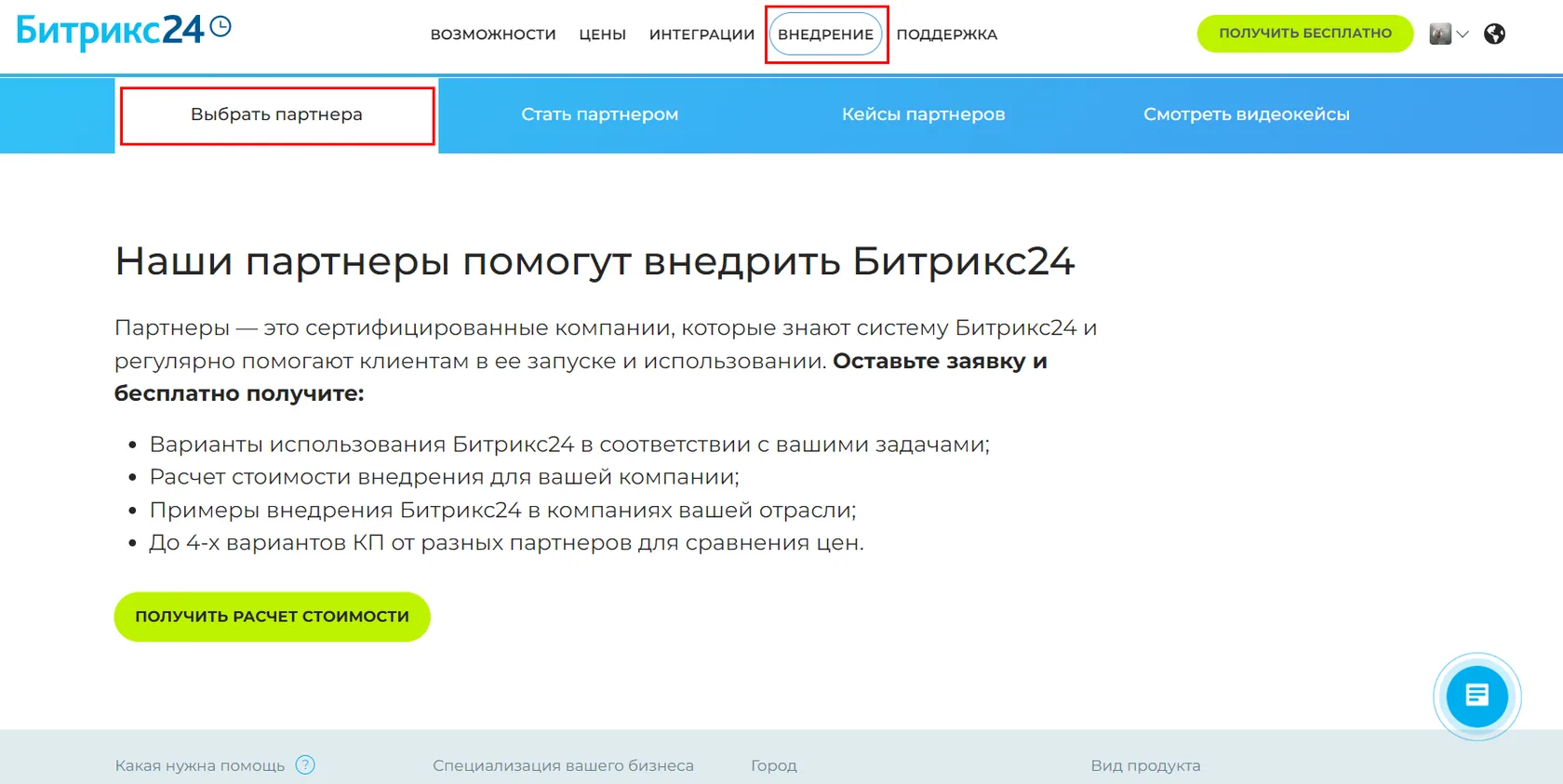This screenshot has width=1563, height=784.
Task: Expand the user avatar dropdown chevron
Action: coord(1463,34)
